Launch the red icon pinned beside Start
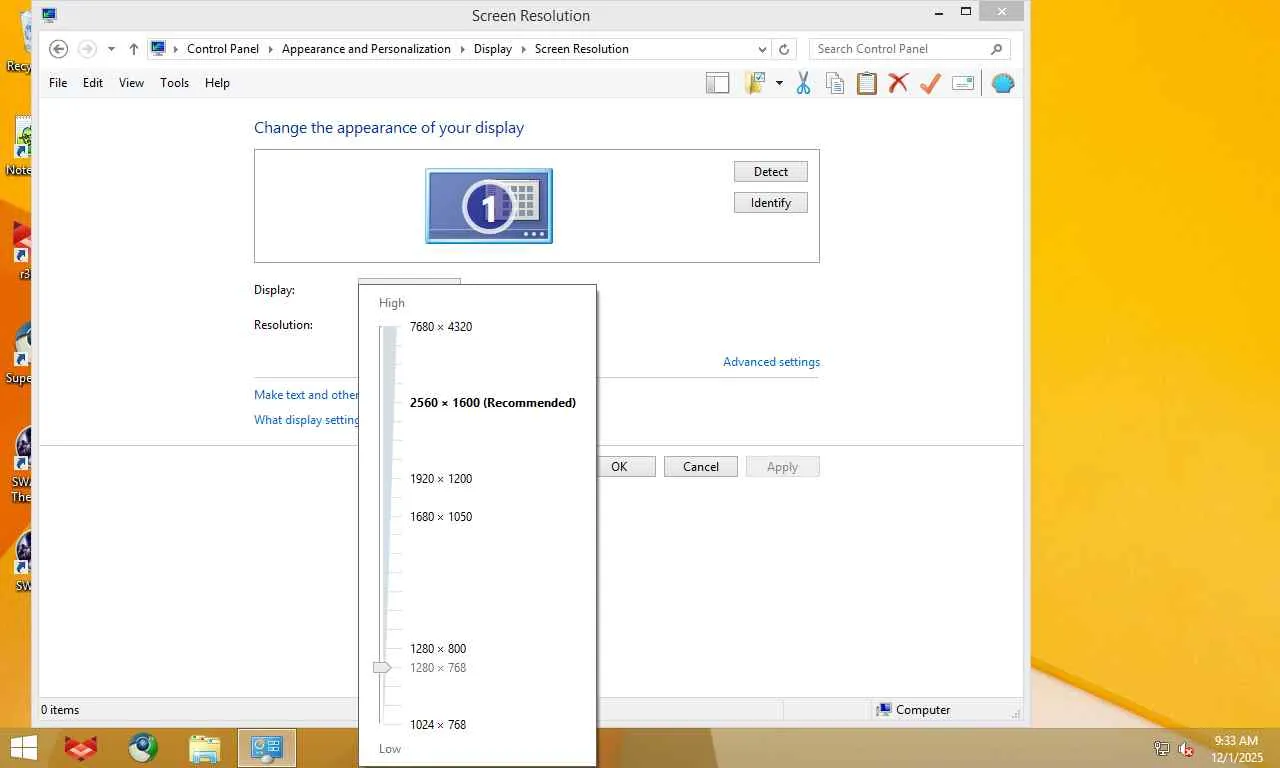The height and width of the screenshot is (768, 1280). point(81,748)
